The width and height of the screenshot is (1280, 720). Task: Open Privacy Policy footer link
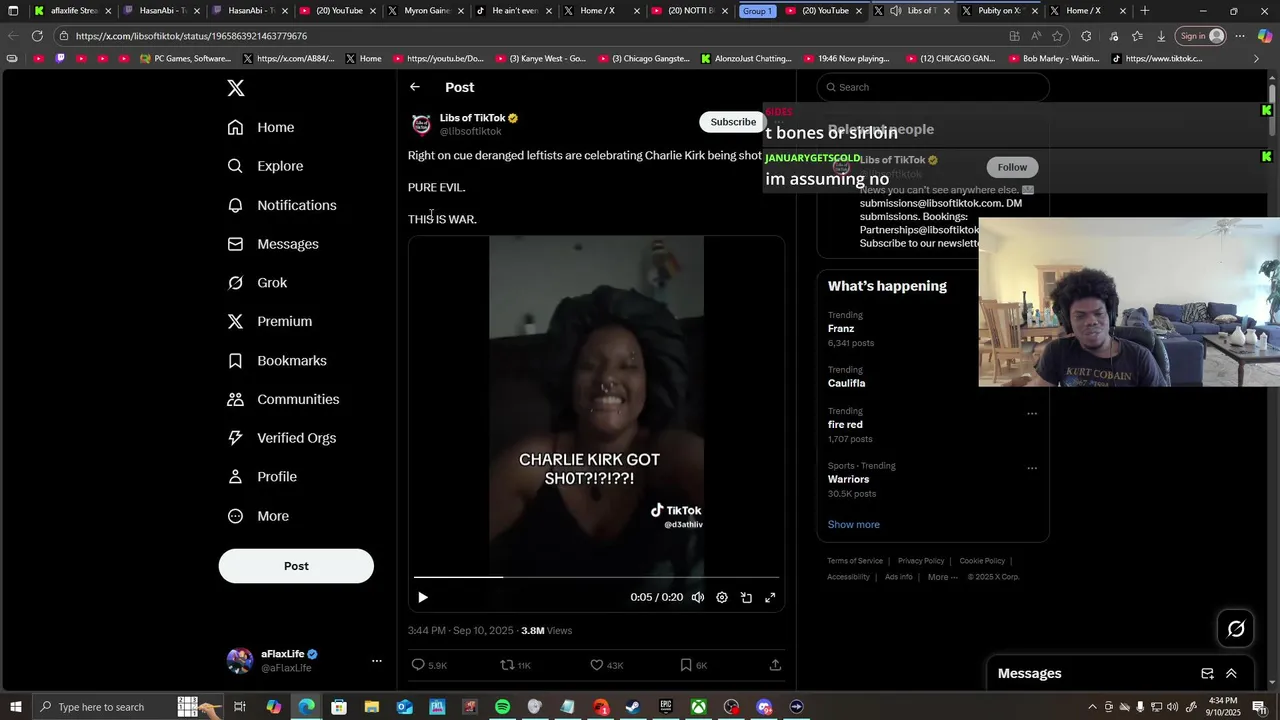[x=921, y=561]
